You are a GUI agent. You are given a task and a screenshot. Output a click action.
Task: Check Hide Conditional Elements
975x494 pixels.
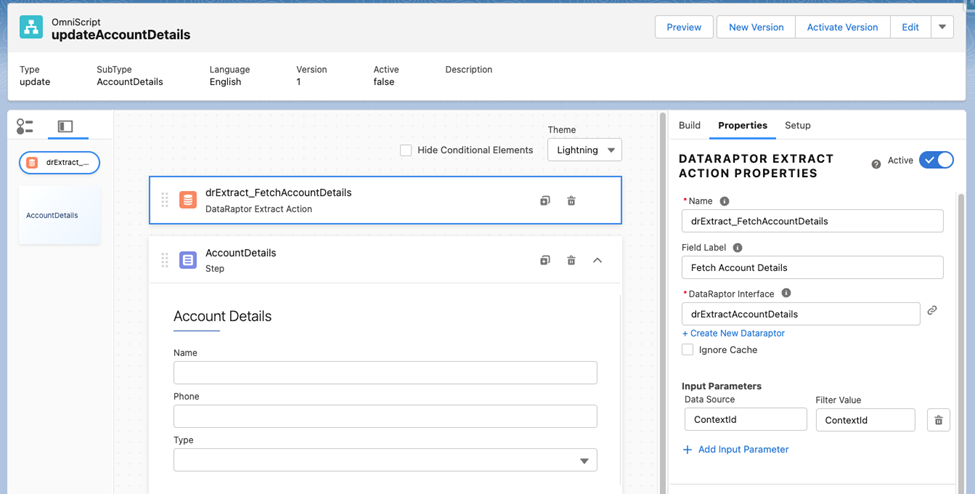405,150
